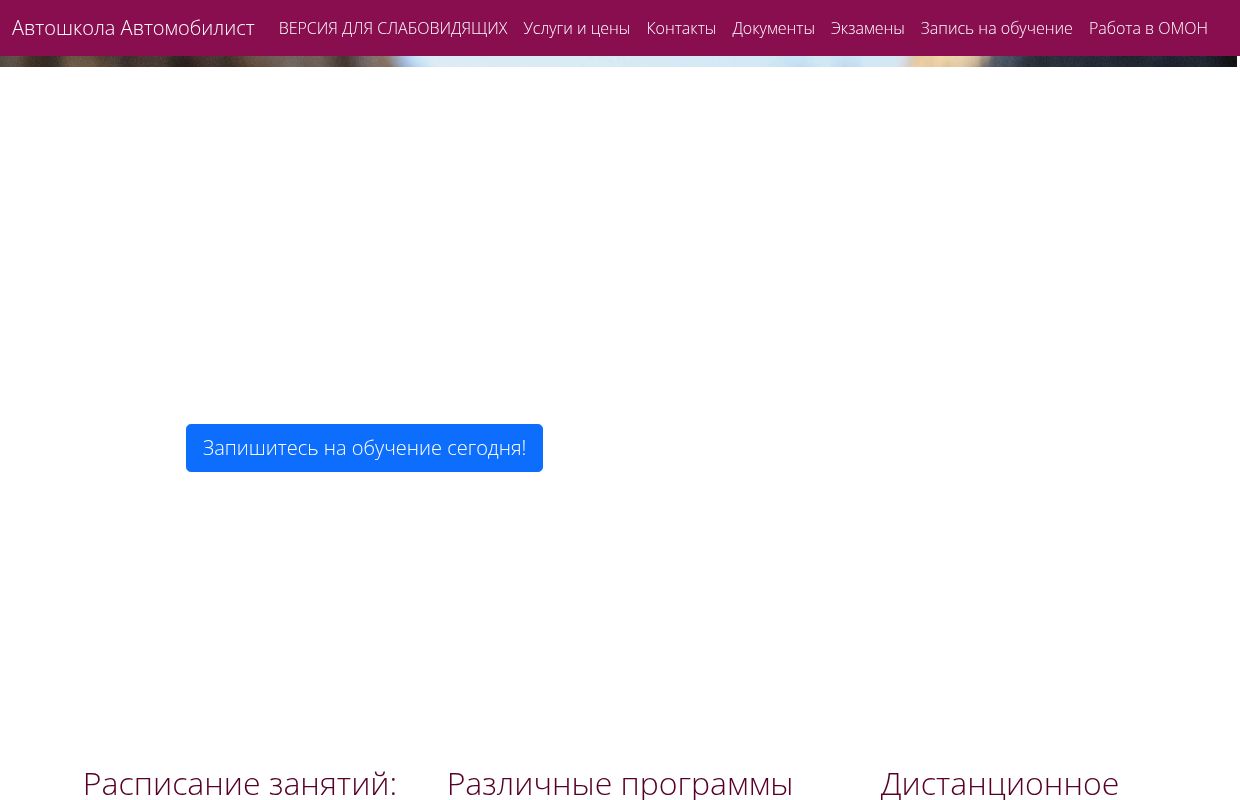This screenshot has width=1240, height=800.
Task: Open contacts via the navigation bar
Action: tap(681, 28)
